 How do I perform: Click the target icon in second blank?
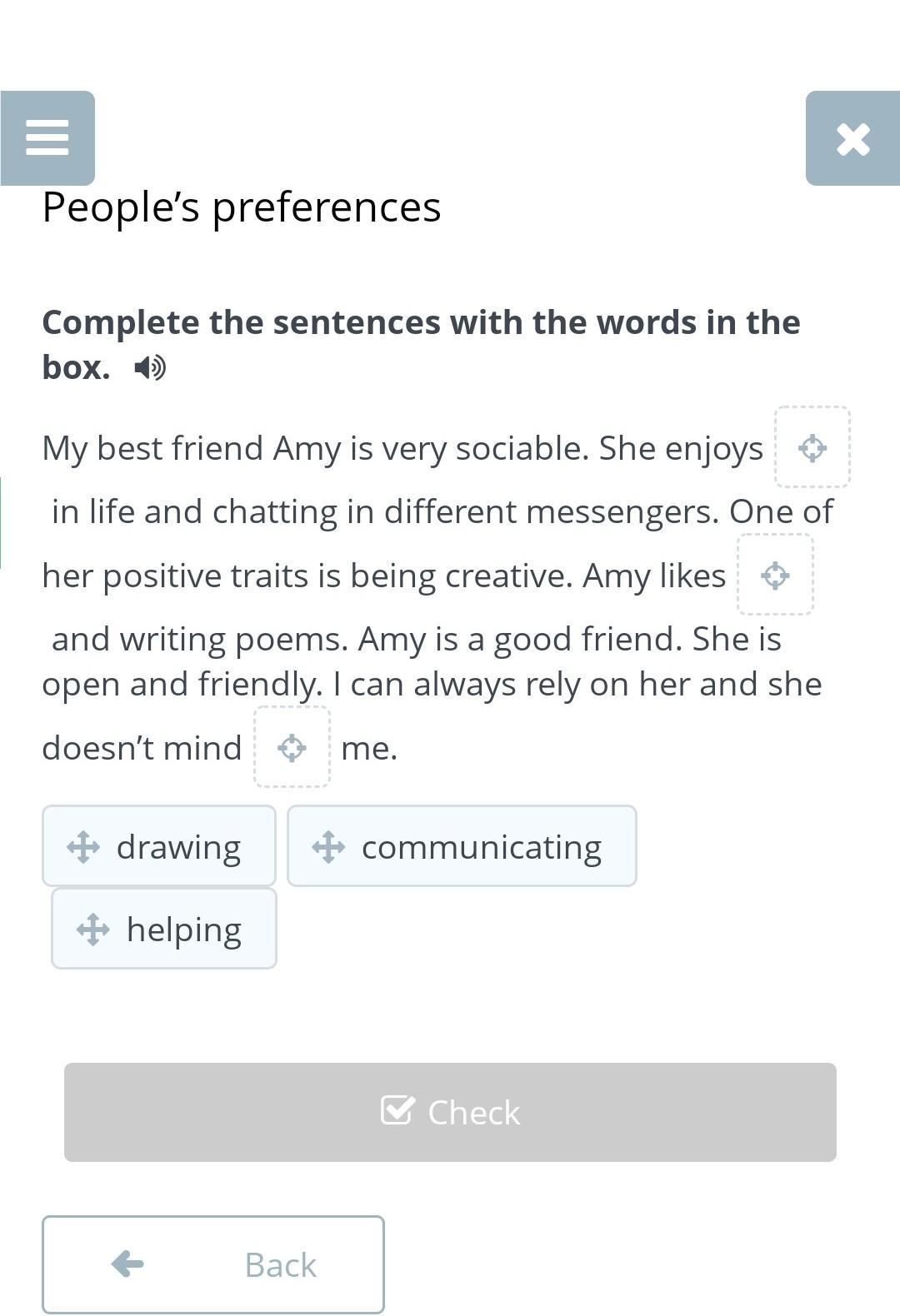776,576
